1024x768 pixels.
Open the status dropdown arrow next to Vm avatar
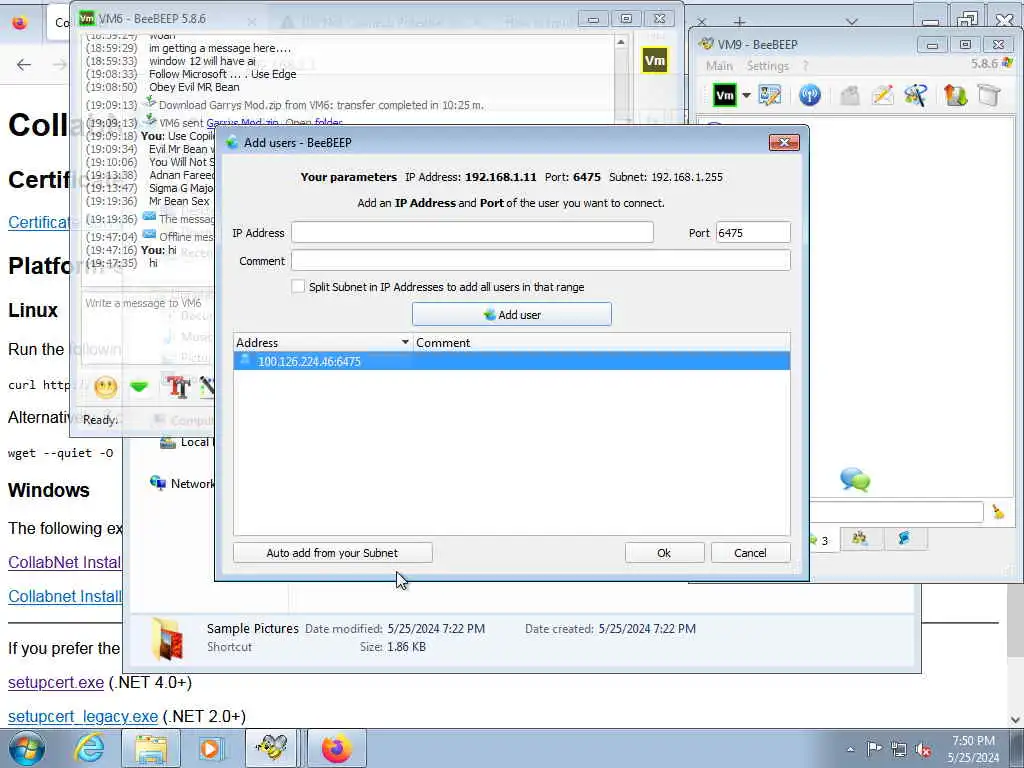click(746, 95)
